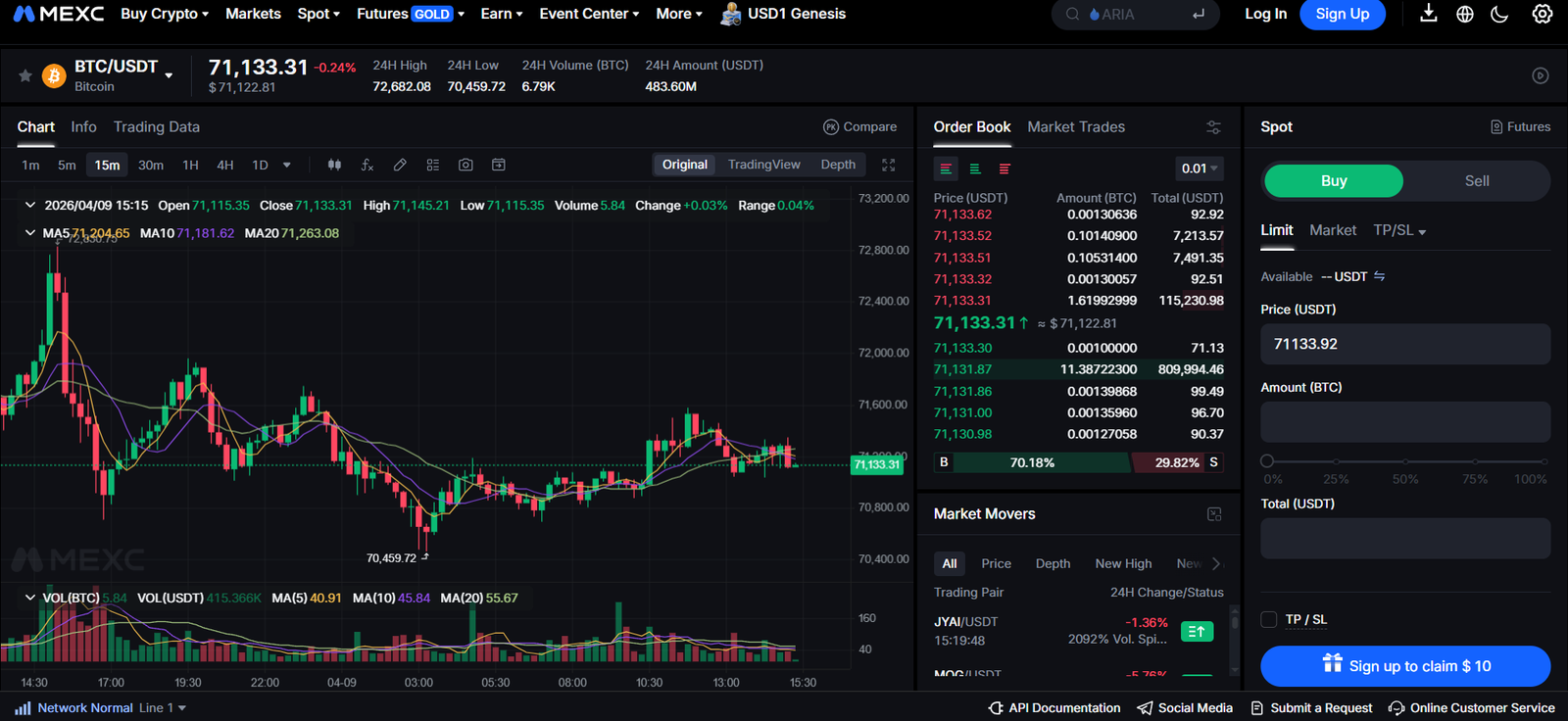
Task: Select the Market order tab
Action: [1333, 230]
